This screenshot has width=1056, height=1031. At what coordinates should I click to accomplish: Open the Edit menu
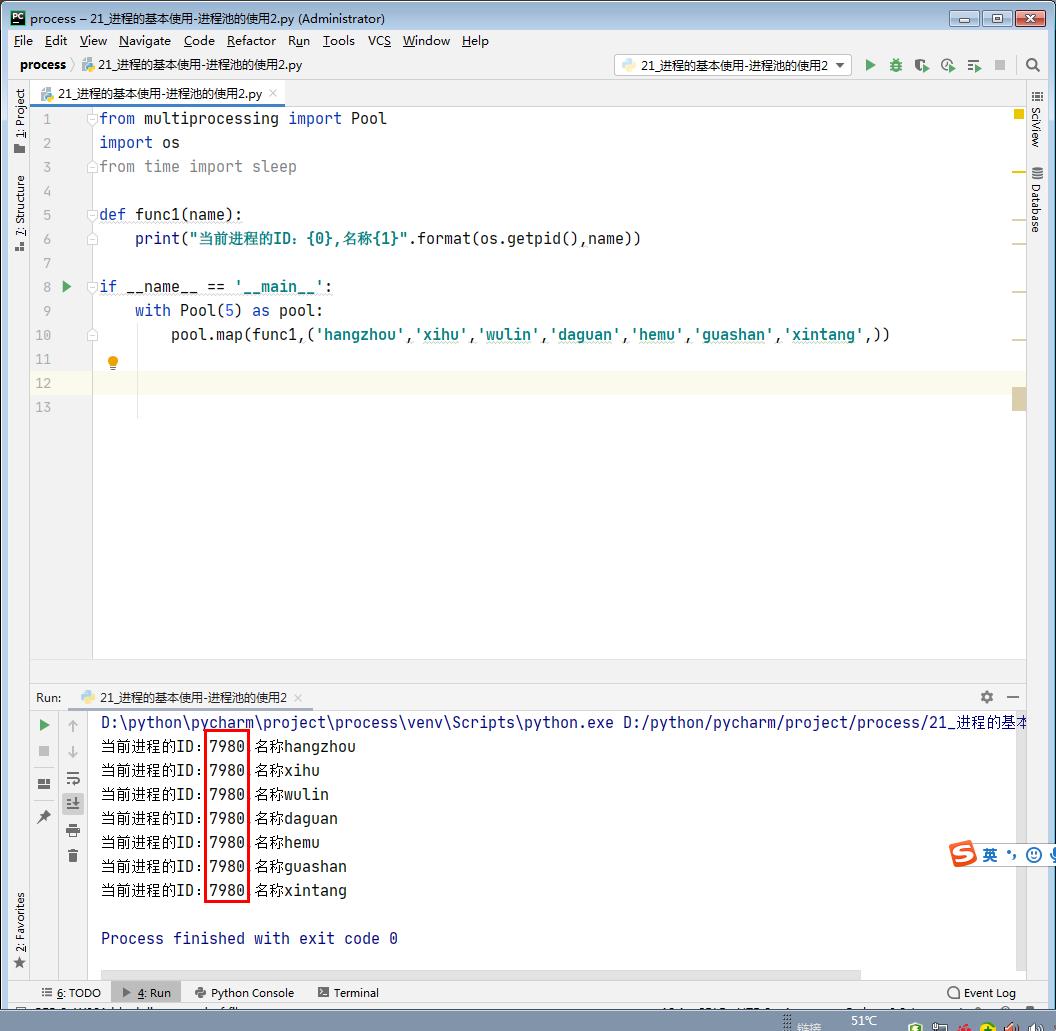[x=56, y=41]
